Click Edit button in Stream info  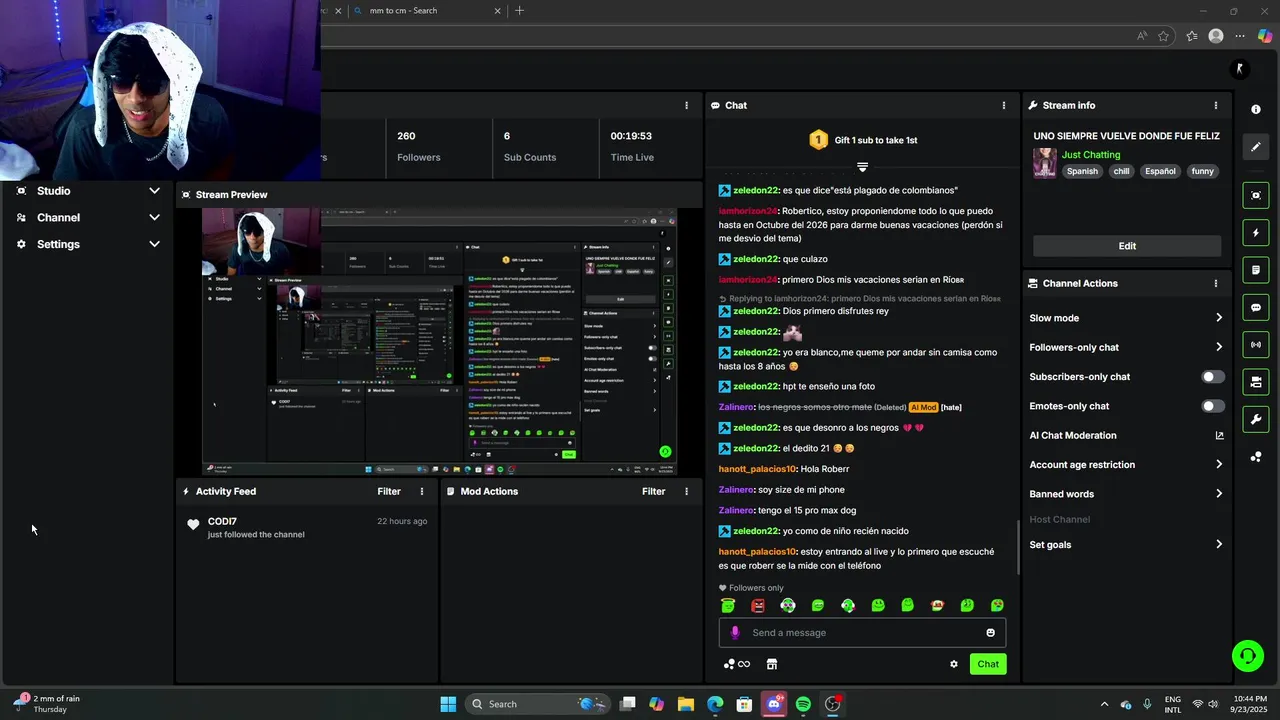click(1127, 246)
